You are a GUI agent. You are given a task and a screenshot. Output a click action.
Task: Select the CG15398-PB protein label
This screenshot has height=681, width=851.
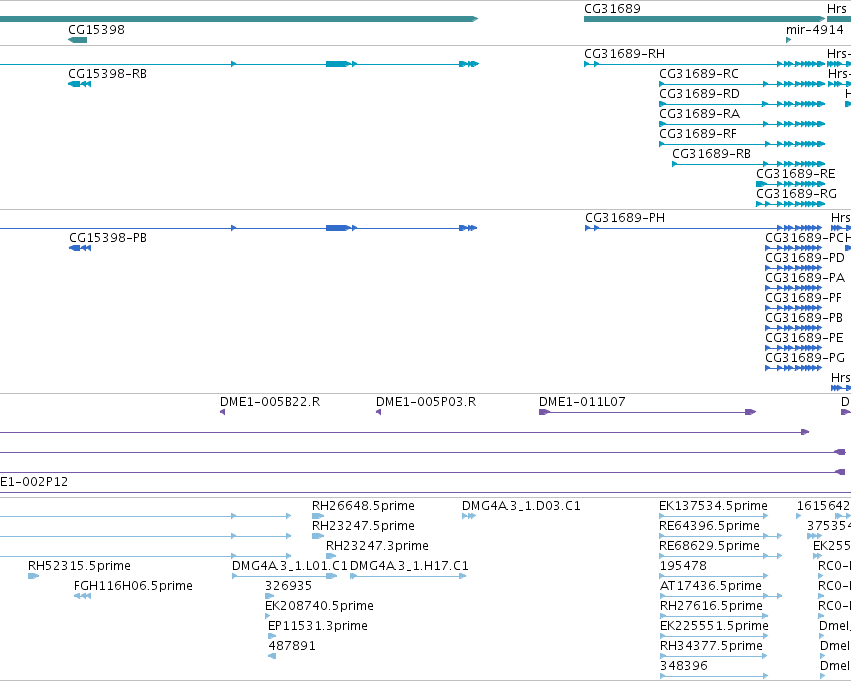tap(108, 238)
